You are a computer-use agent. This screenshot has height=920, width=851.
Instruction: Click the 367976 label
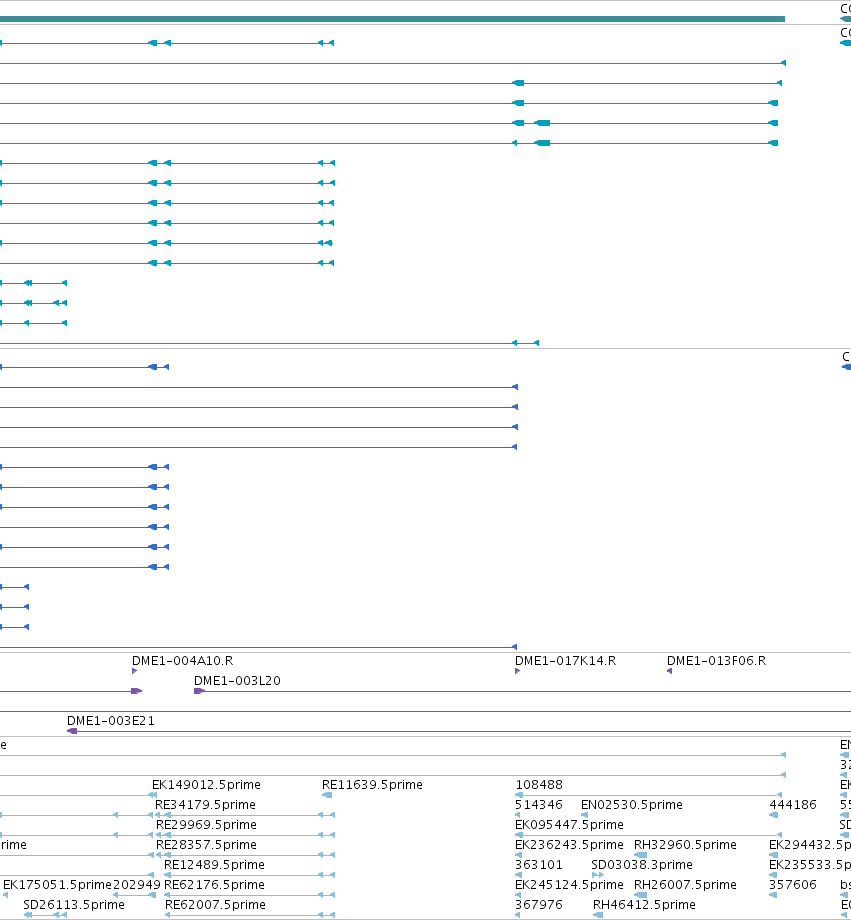(539, 904)
